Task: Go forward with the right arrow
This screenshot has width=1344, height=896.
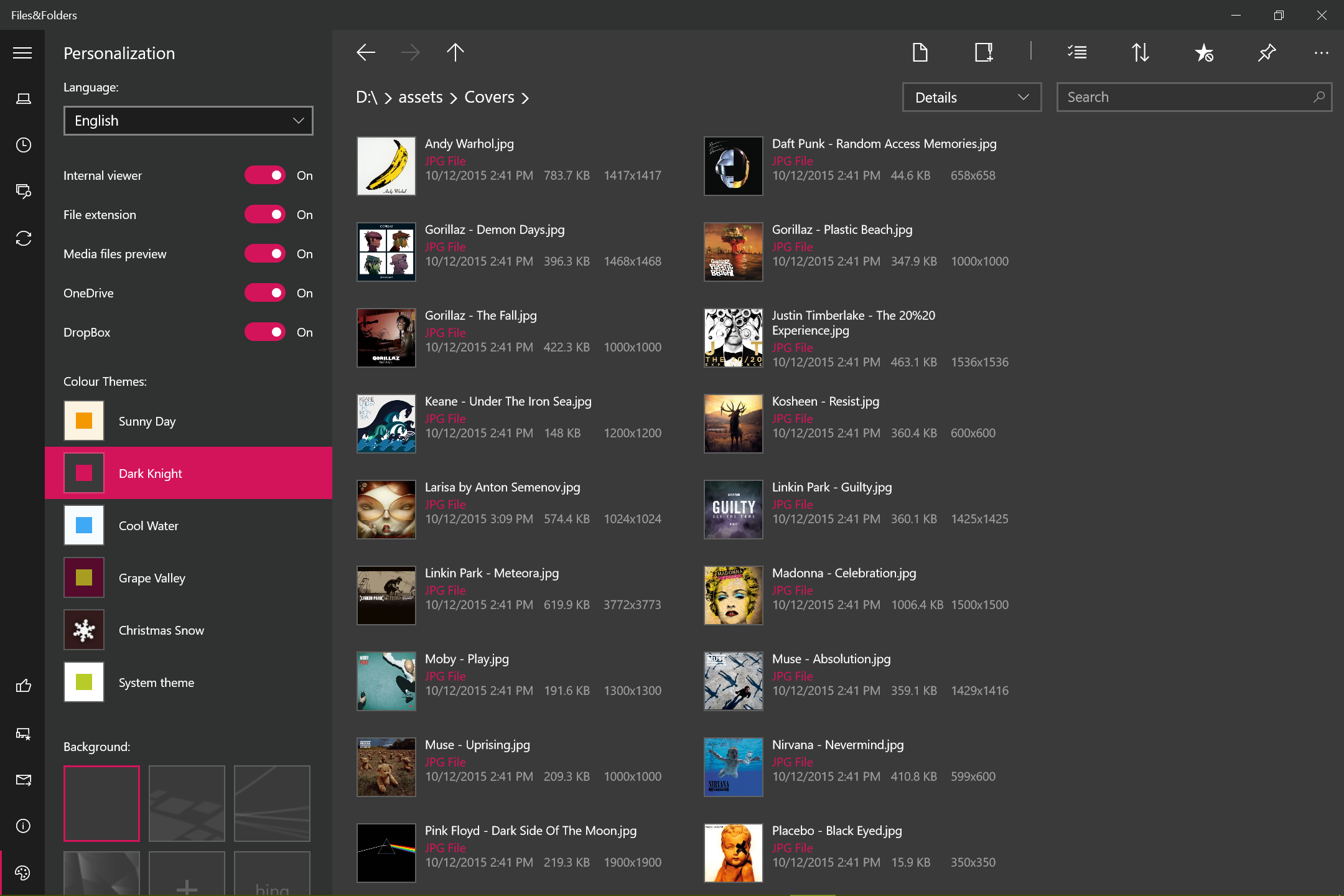Action: pos(411,52)
